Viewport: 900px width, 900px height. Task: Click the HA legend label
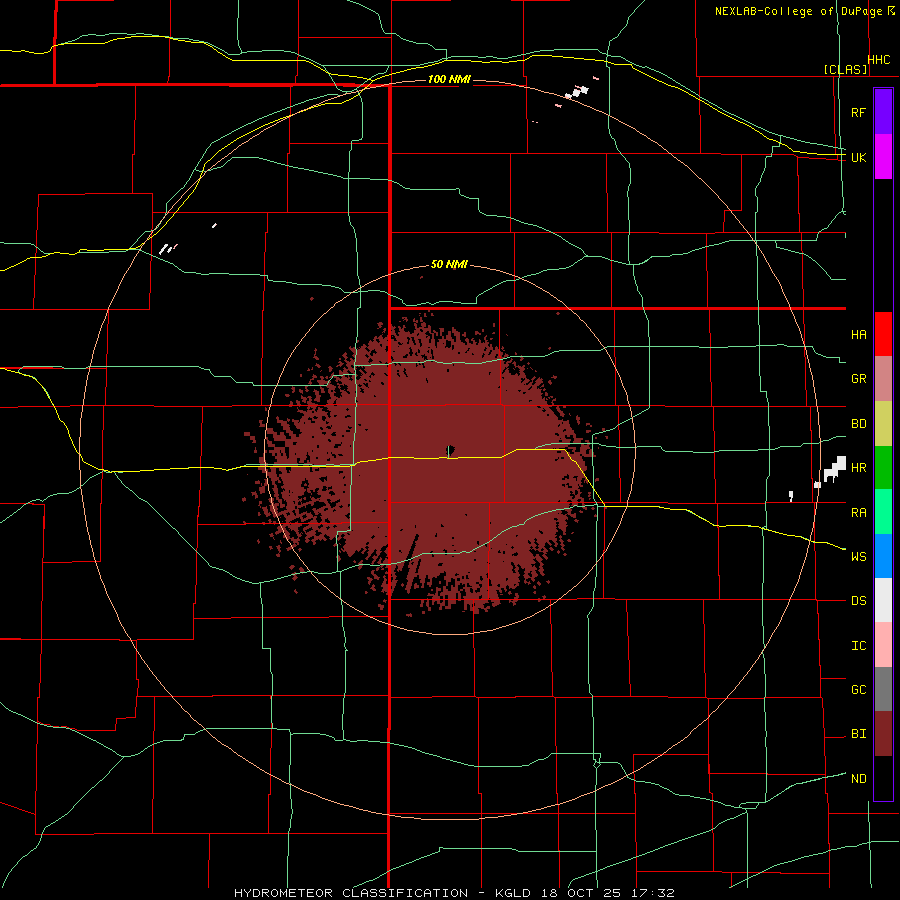tap(858, 334)
